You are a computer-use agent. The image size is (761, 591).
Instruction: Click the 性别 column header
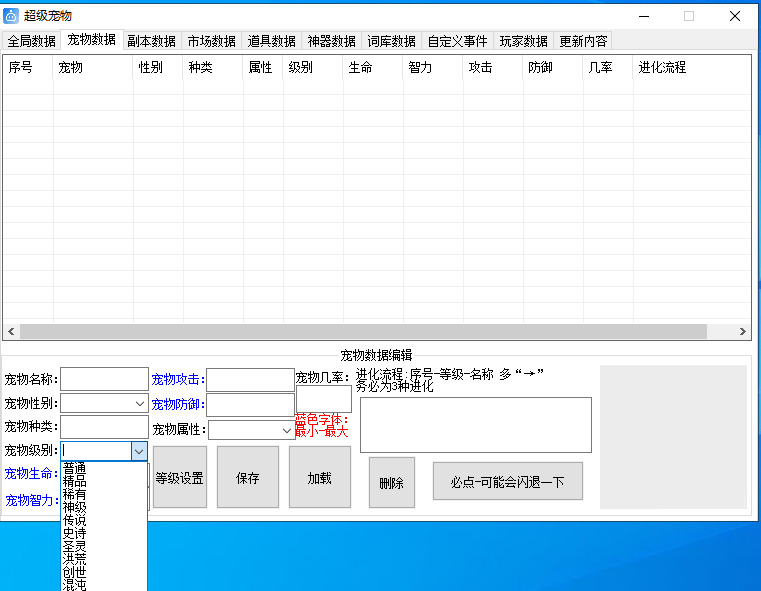pyautogui.click(x=158, y=67)
